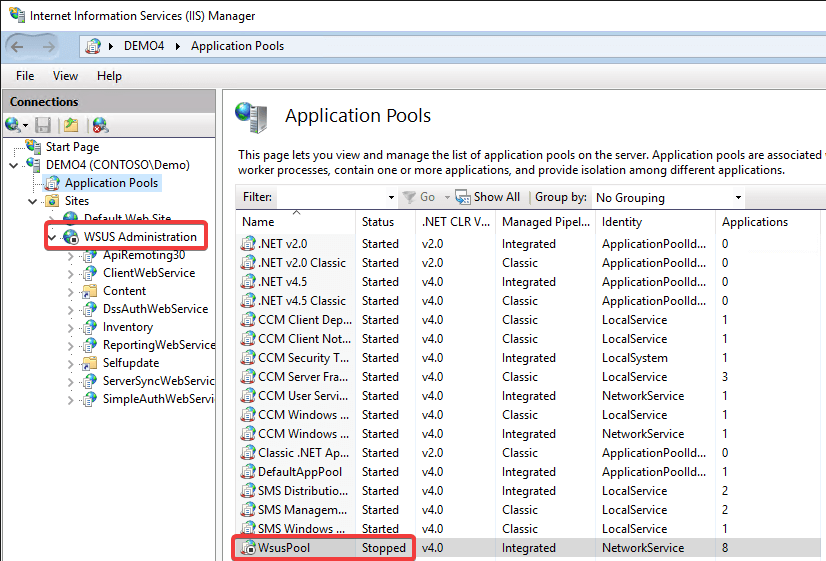The height and width of the screenshot is (561, 826).
Task: Click the .NET v2.0 pool icon
Action: [248, 243]
